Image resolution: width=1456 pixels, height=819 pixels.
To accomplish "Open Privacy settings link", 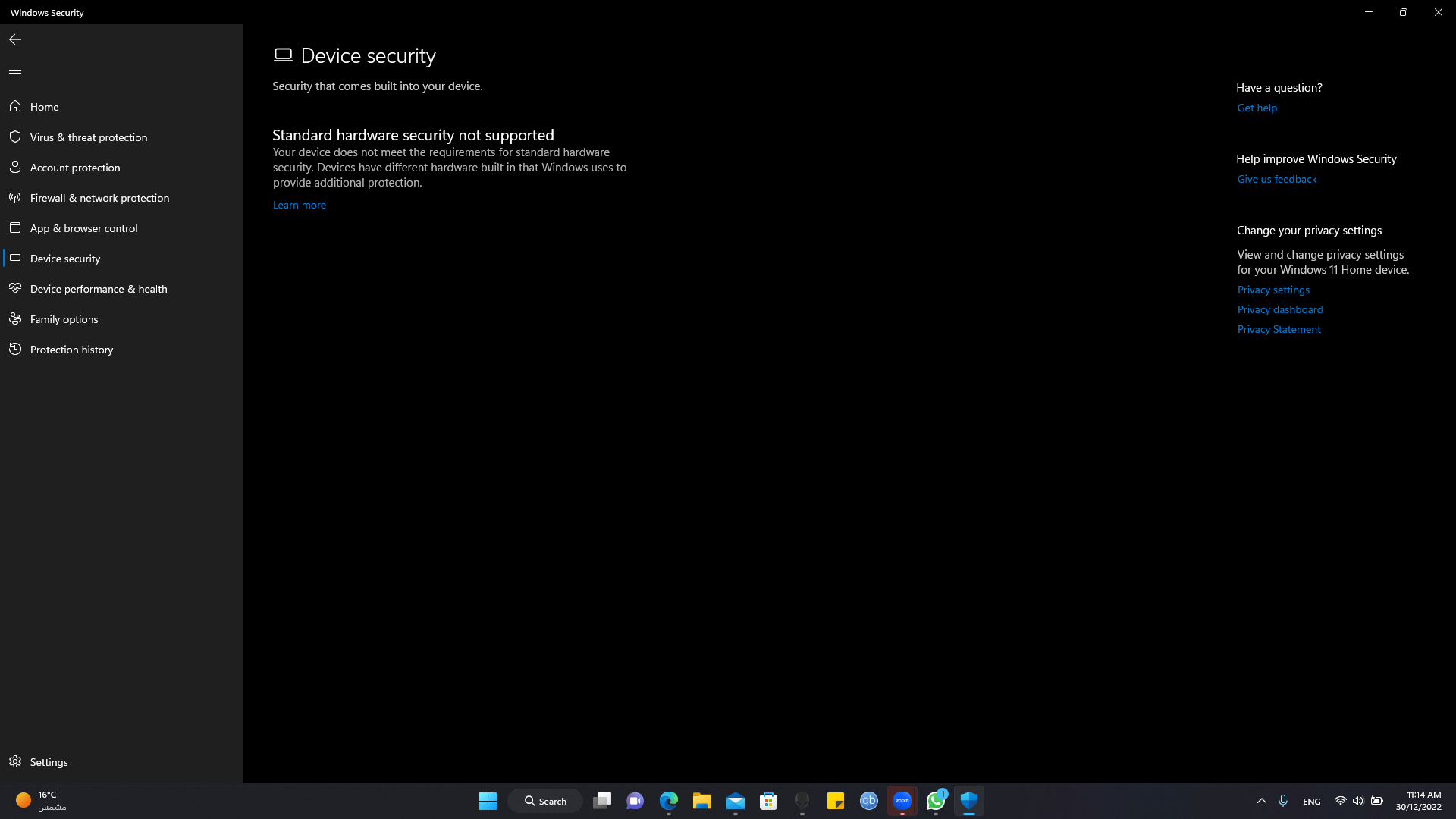I will coord(1272,290).
